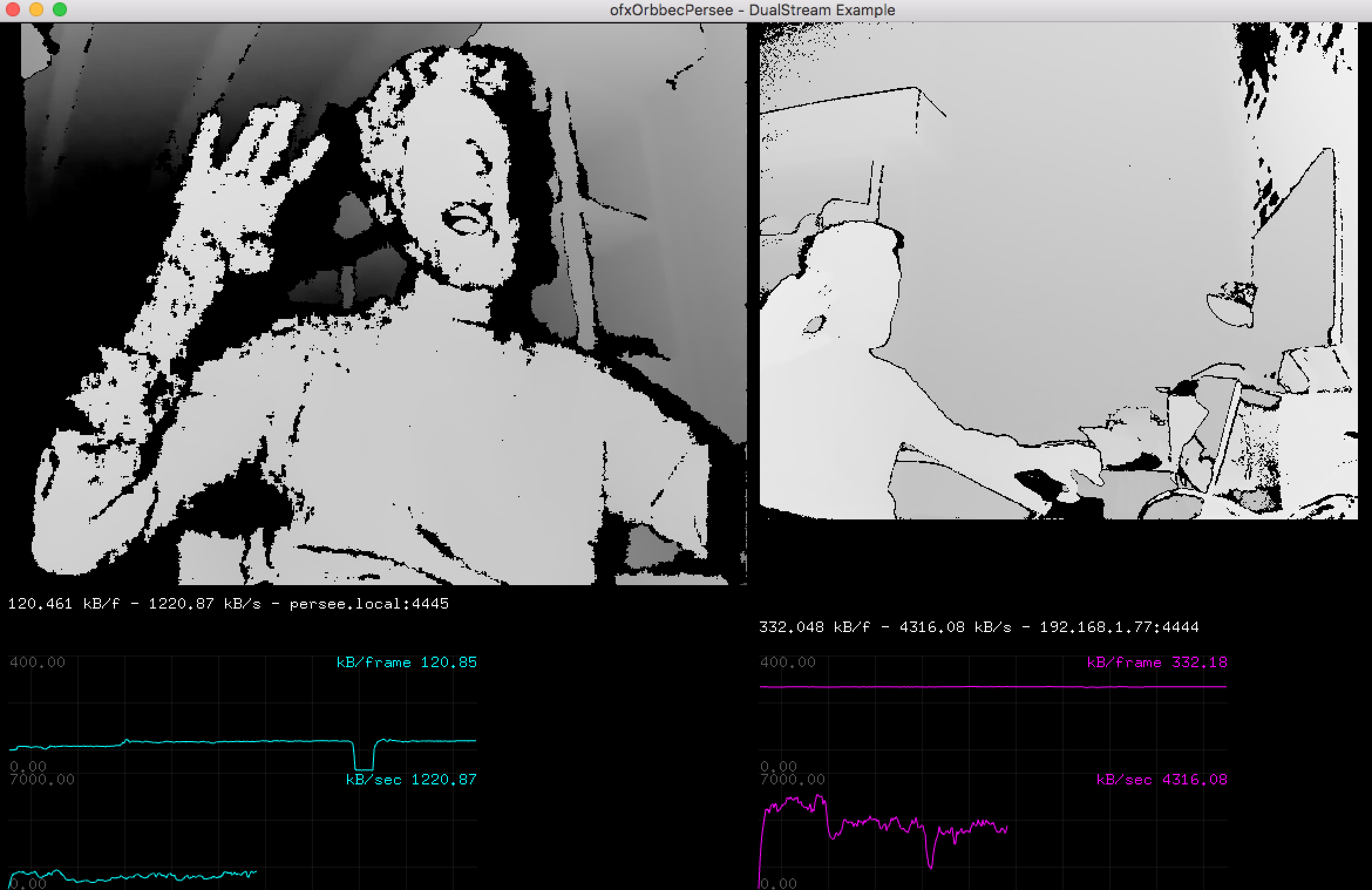The height and width of the screenshot is (890, 1372).
Task: Click the 400.00 axis label on cyan graph
Action: coord(37,663)
